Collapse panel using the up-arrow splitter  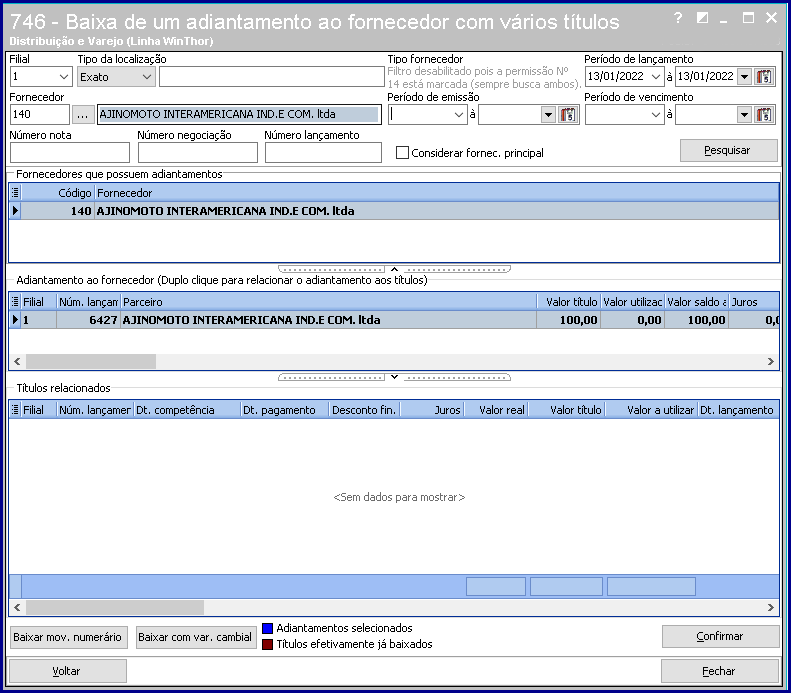[x=394, y=269]
